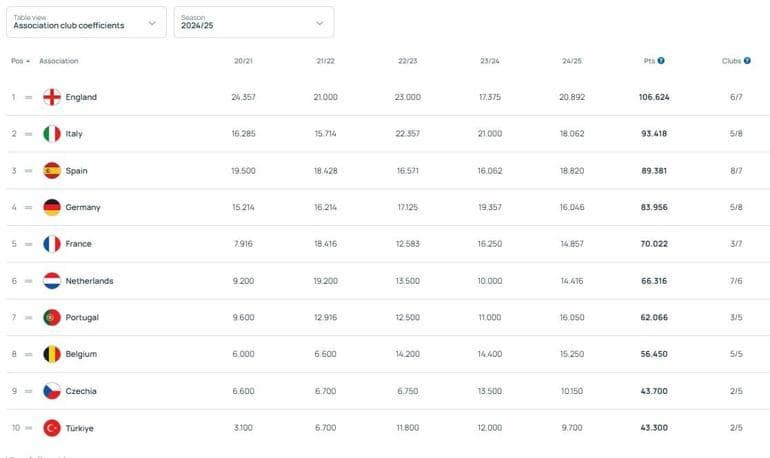Viewport: 770px width, 458px height.
Task: Click the Italy flag icon
Action: click(x=52, y=134)
